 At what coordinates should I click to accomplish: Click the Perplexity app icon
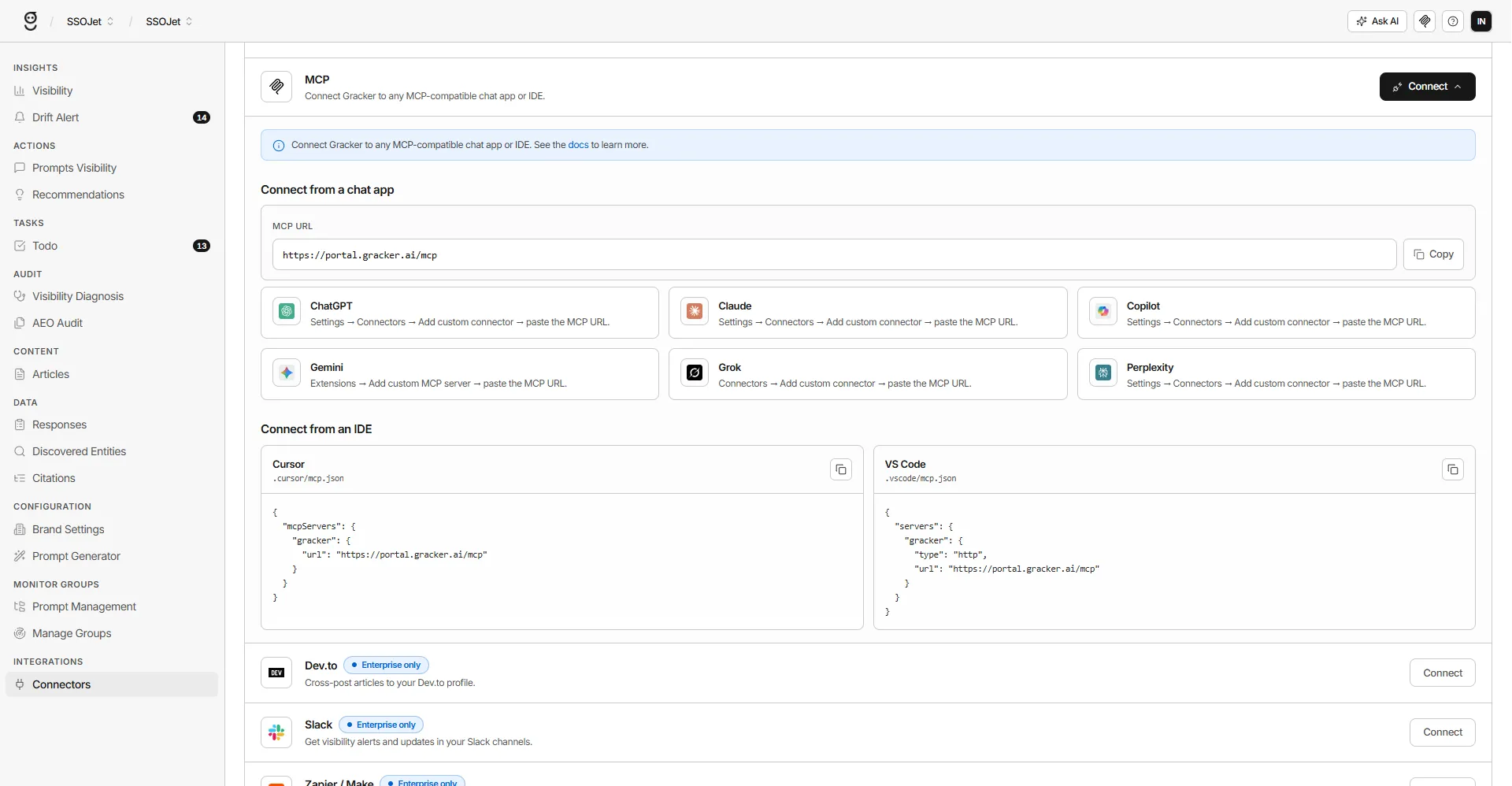(1103, 373)
